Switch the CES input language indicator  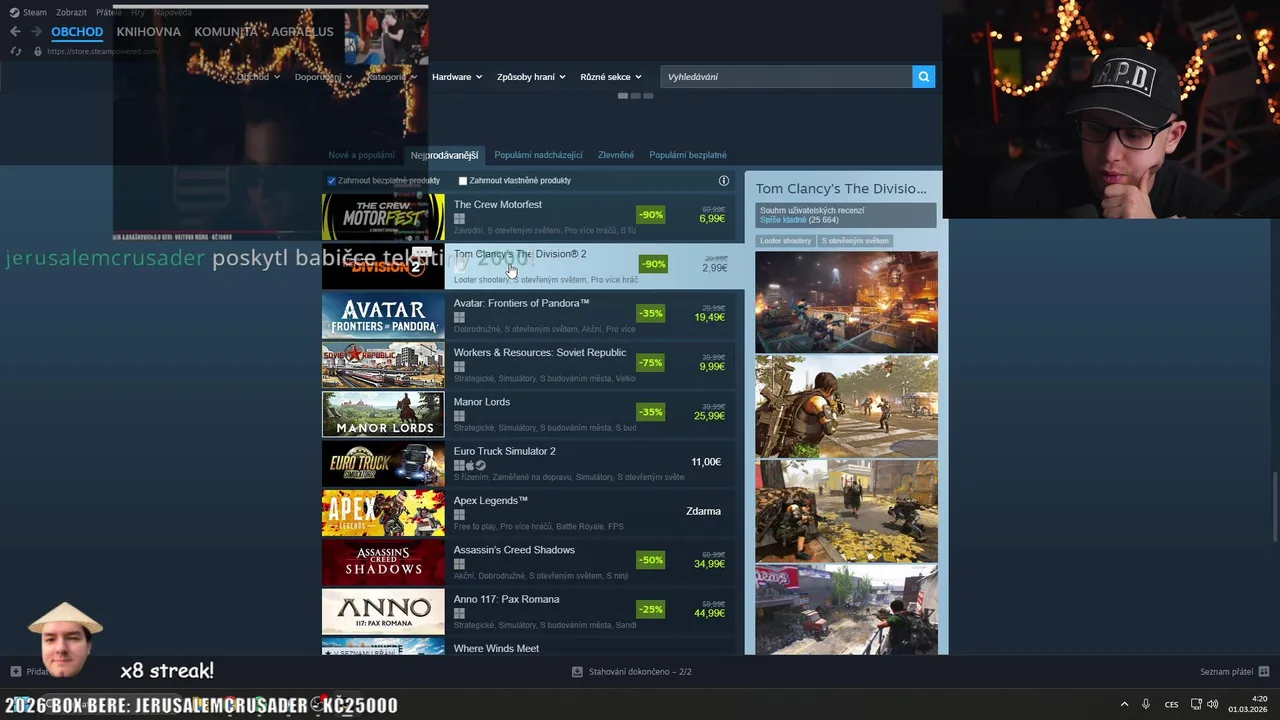coord(1171,704)
